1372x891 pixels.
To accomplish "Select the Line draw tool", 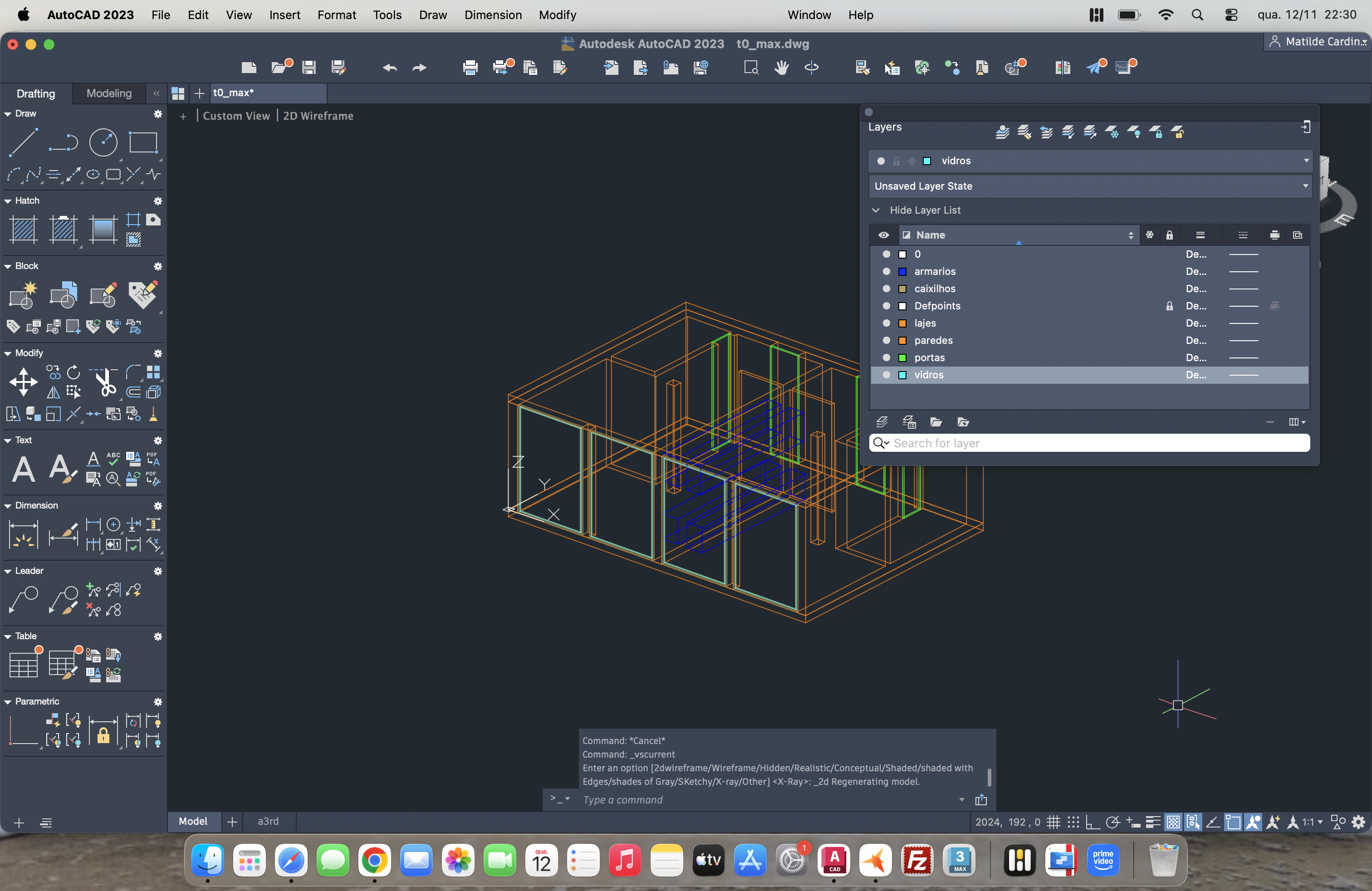I will click(x=24, y=142).
